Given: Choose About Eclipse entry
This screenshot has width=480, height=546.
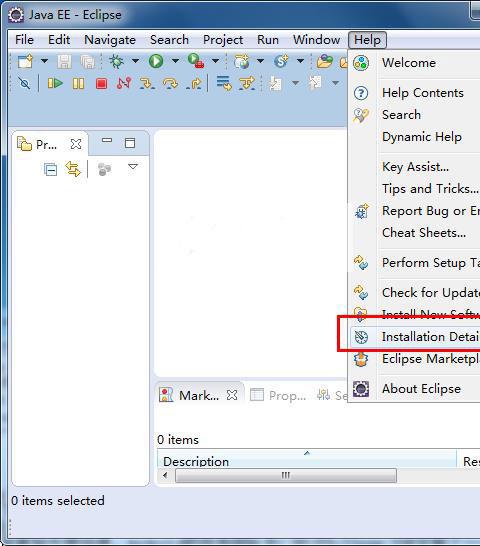Looking at the screenshot, I should (415, 389).
